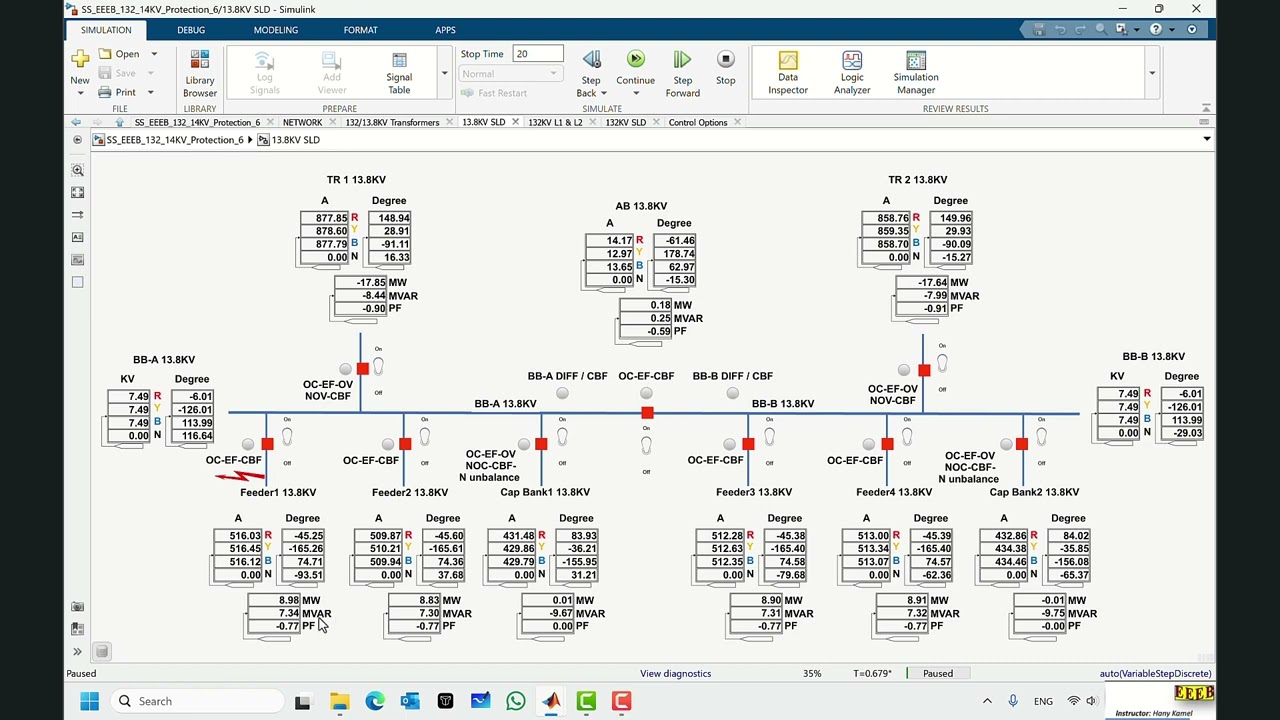Open the Library Browser
1280x720 pixels.
coord(200,73)
